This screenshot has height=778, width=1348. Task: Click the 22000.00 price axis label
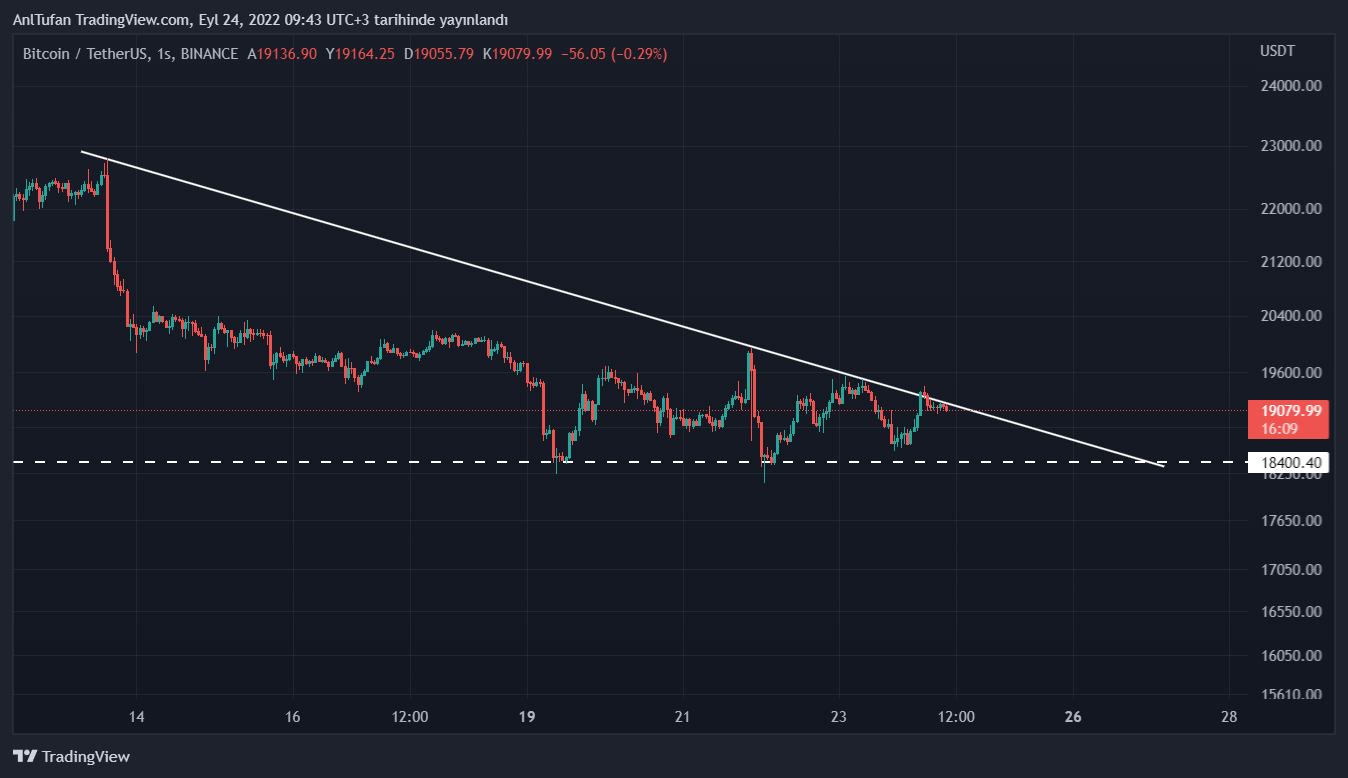click(1291, 209)
